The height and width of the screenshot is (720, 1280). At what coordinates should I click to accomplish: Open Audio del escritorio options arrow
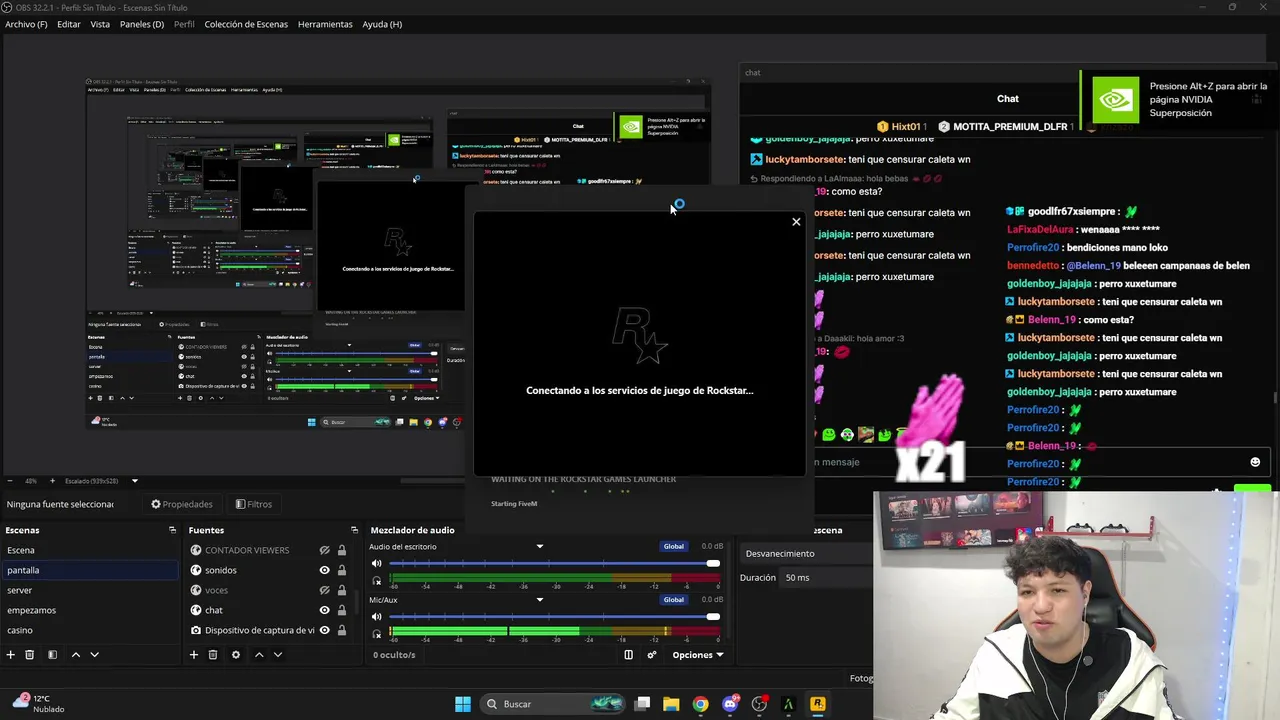pos(540,547)
